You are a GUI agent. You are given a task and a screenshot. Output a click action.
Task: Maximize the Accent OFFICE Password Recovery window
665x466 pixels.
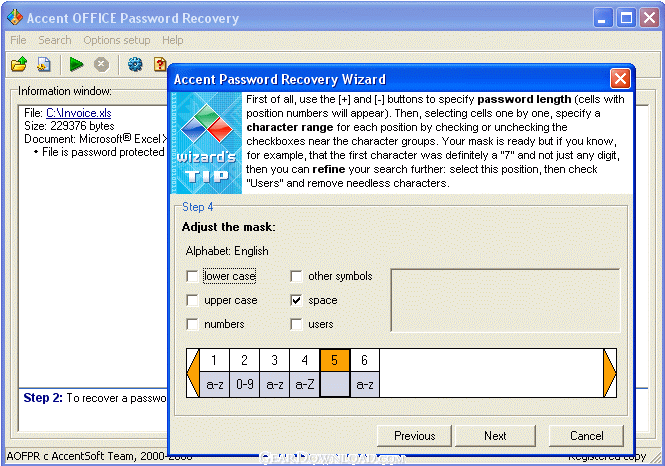click(626, 18)
